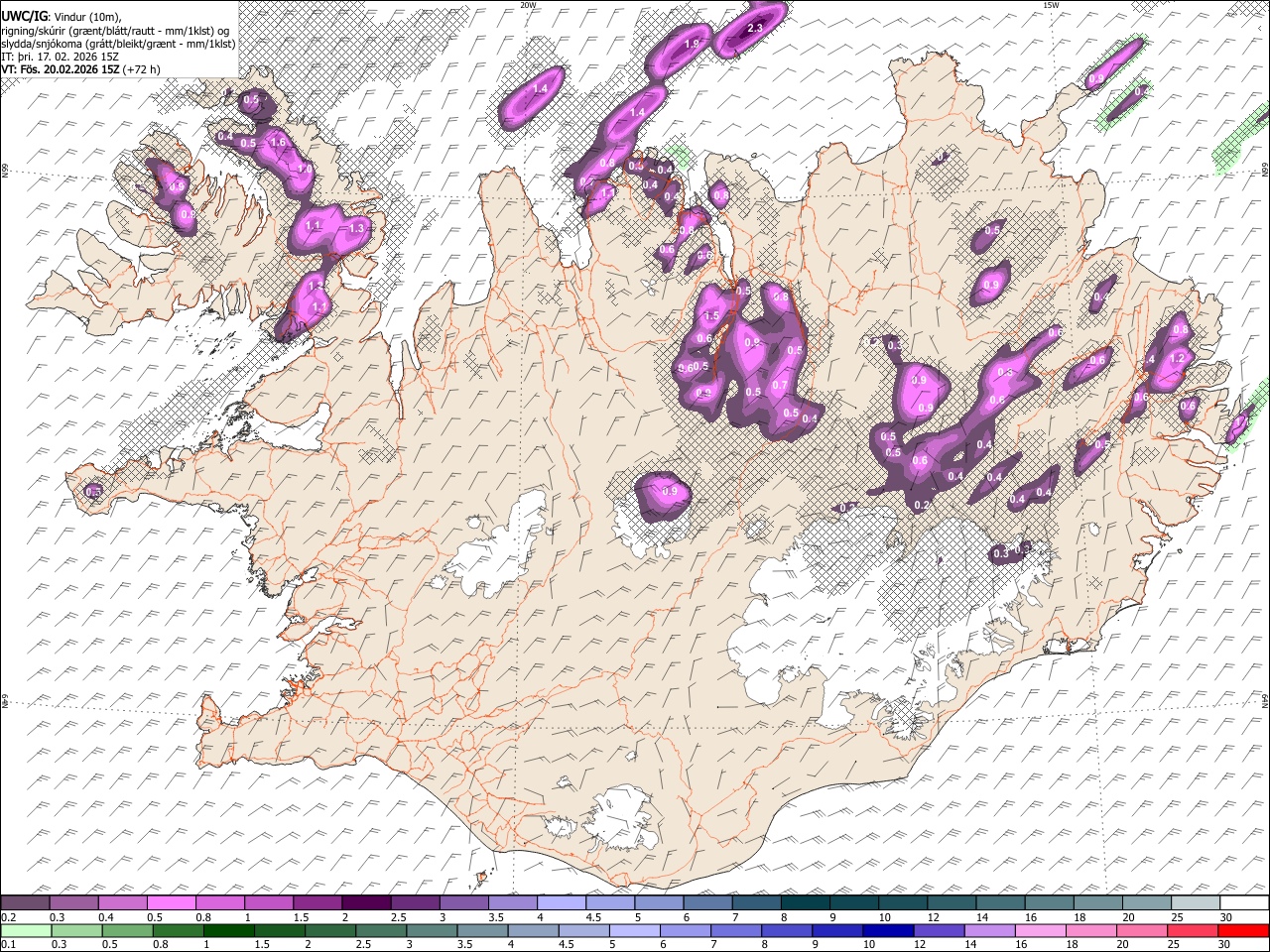Image resolution: width=1270 pixels, height=952 pixels.
Task: Click the '0.2' numeric label in top legend row
Action: pyautogui.click(x=7, y=917)
